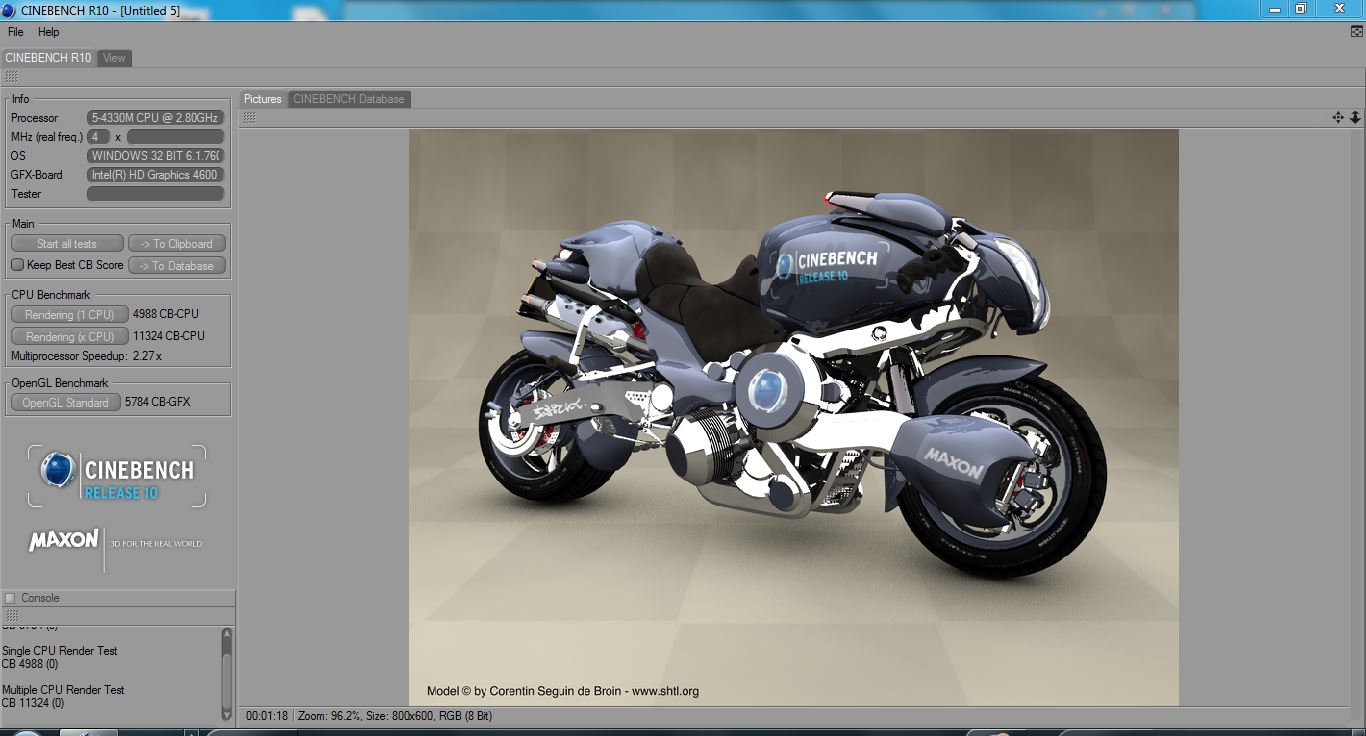Enable Keep Best CB Score checkbox
This screenshot has height=736, width=1366.
(17, 265)
